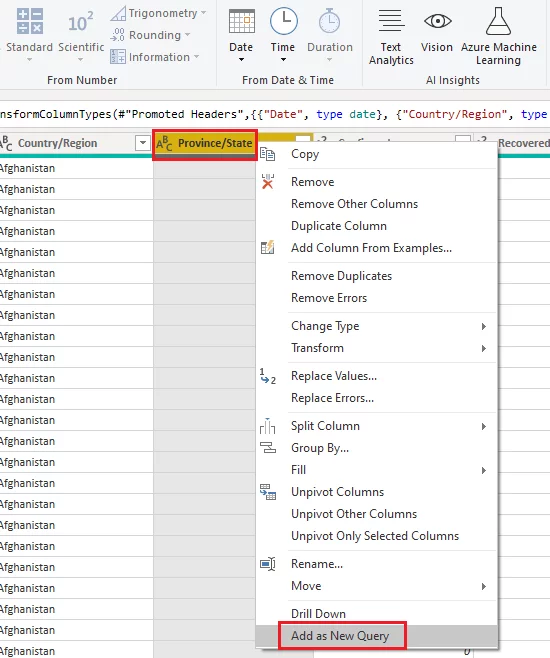This screenshot has width=550, height=658.
Task: Click the Date calendar icon
Action: point(242,21)
